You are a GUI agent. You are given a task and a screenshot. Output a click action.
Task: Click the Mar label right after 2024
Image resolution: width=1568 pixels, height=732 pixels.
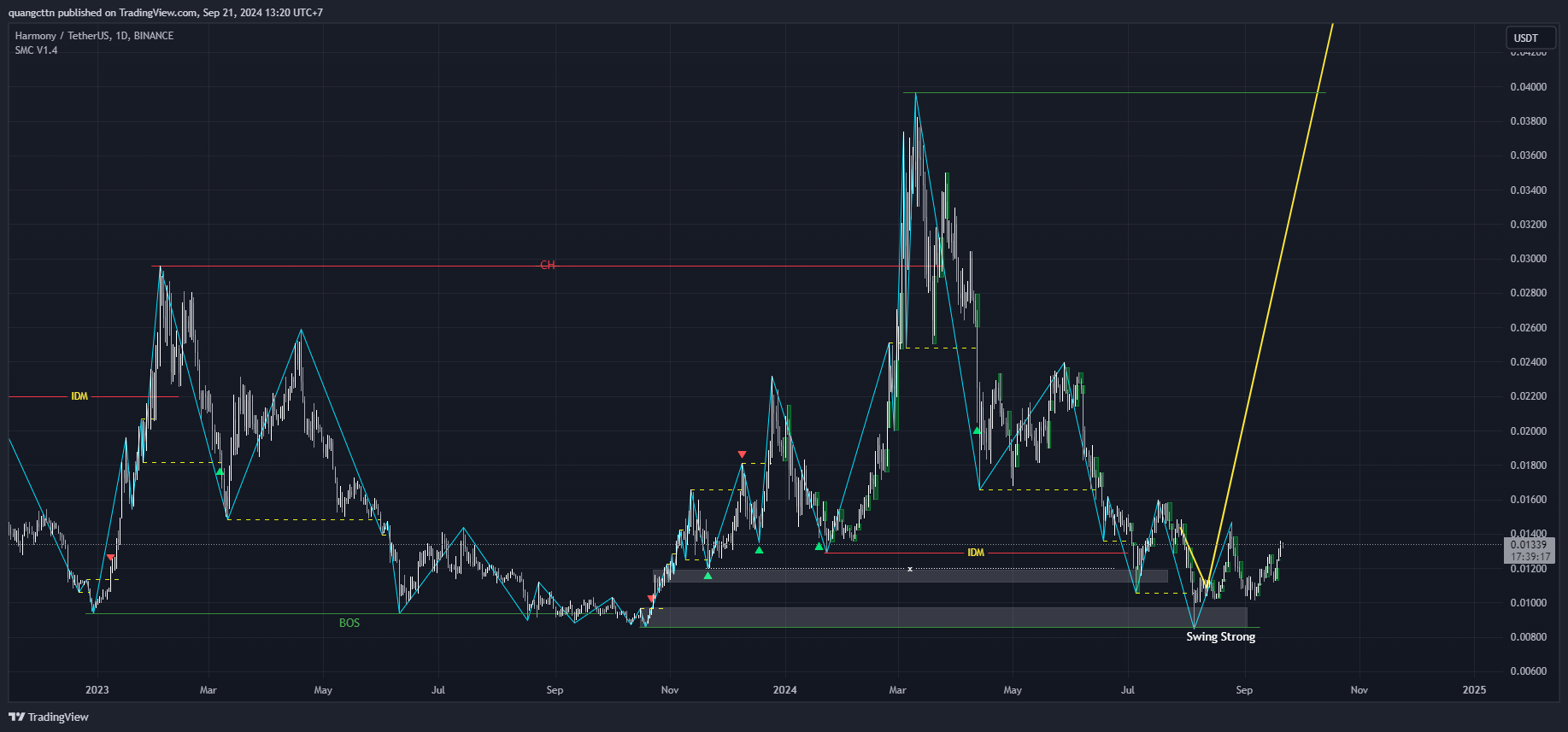pyautogui.click(x=897, y=690)
